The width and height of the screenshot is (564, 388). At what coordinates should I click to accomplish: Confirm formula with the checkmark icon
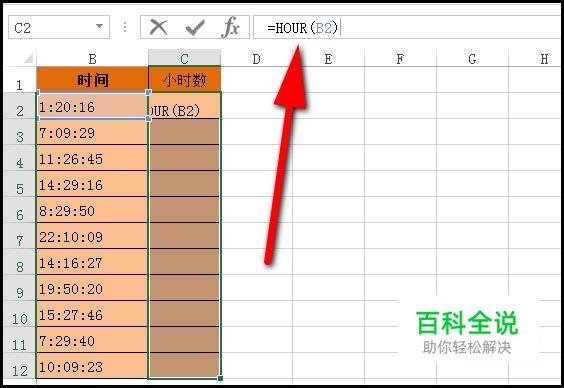pyautogui.click(x=195, y=27)
